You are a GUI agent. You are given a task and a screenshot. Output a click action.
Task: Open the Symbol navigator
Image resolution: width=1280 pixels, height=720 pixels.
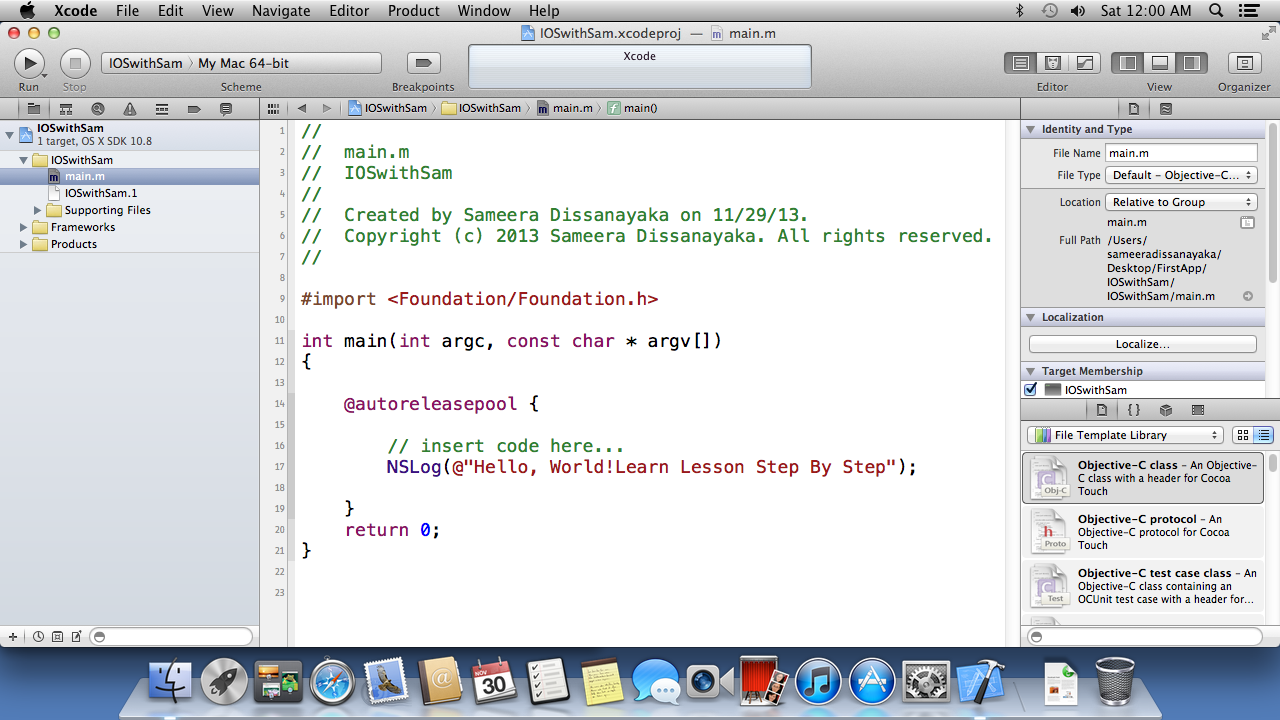(66, 108)
